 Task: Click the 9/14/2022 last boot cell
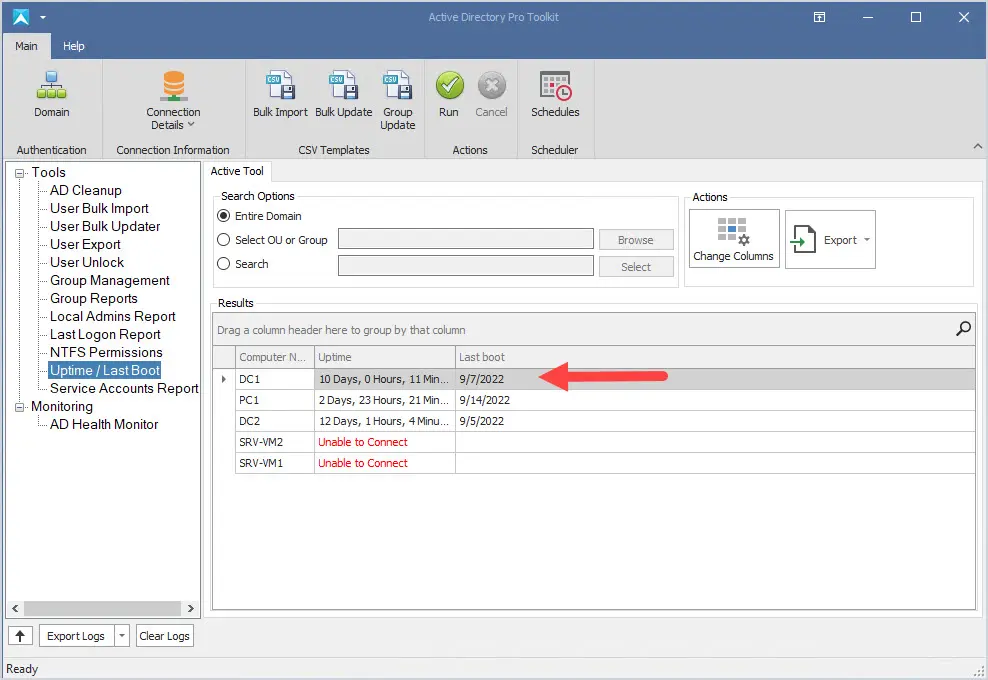pyautogui.click(x=715, y=400)
